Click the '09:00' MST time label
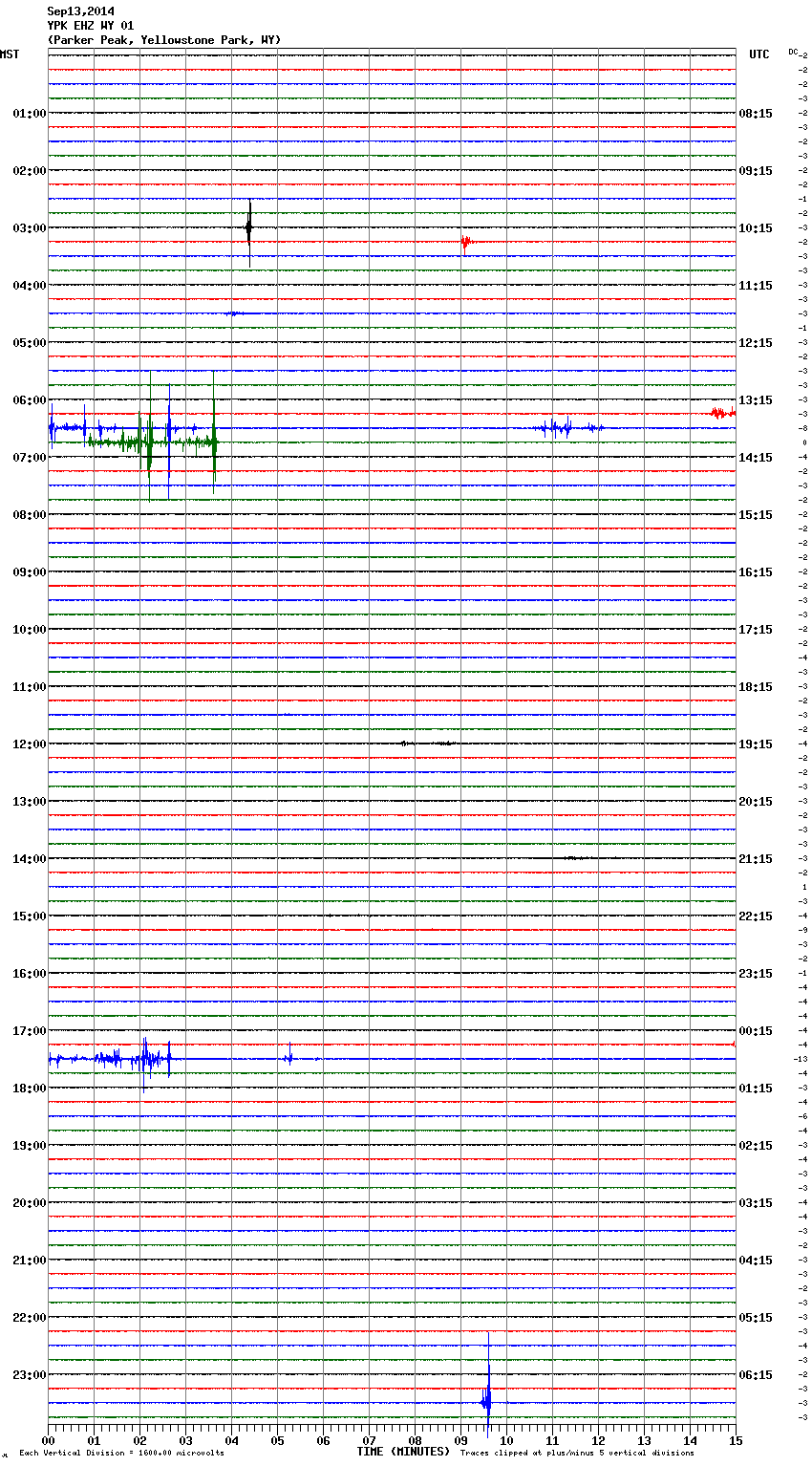This screenshot has width=812, height=1466. pos(29,572)
